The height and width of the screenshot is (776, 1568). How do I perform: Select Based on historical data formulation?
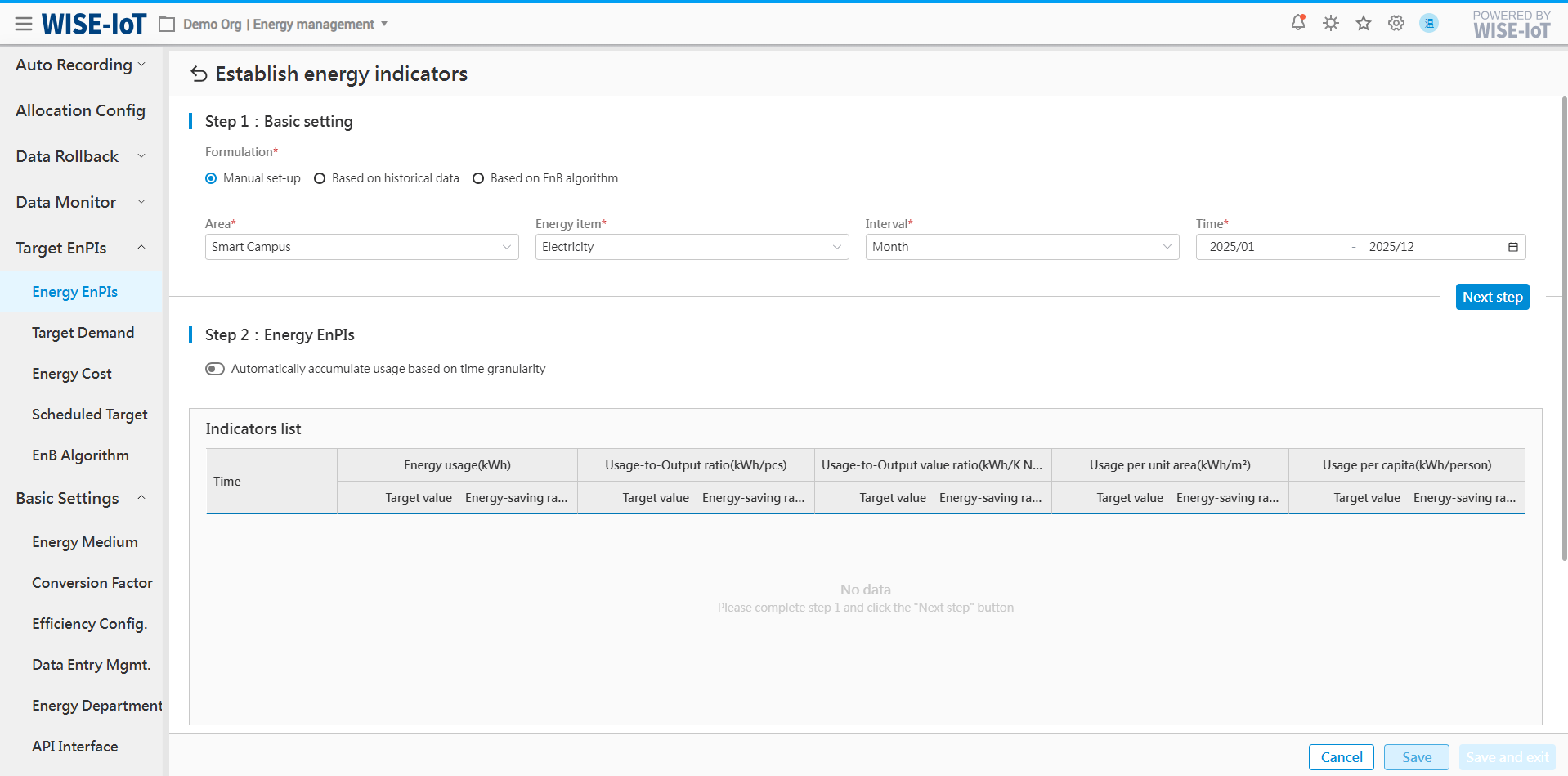click(x=320, y=178)
